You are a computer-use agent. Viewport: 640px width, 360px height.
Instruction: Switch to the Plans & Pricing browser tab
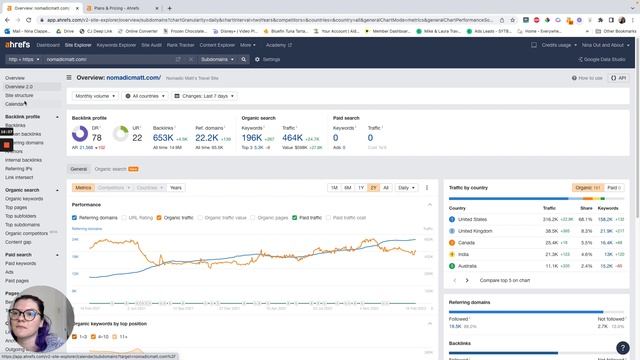tap(121, 8)
